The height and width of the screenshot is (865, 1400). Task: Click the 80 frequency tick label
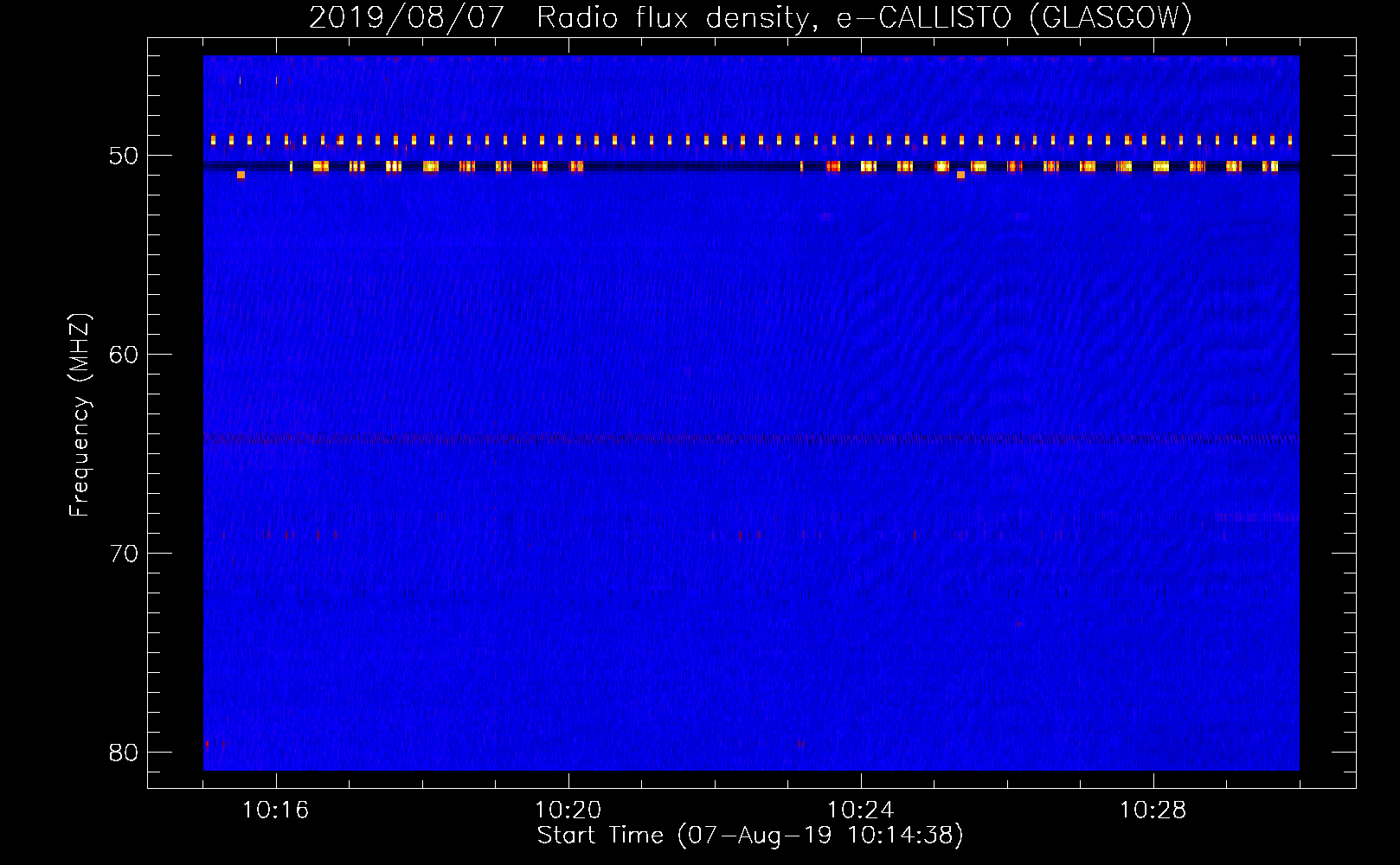[124, 753]
